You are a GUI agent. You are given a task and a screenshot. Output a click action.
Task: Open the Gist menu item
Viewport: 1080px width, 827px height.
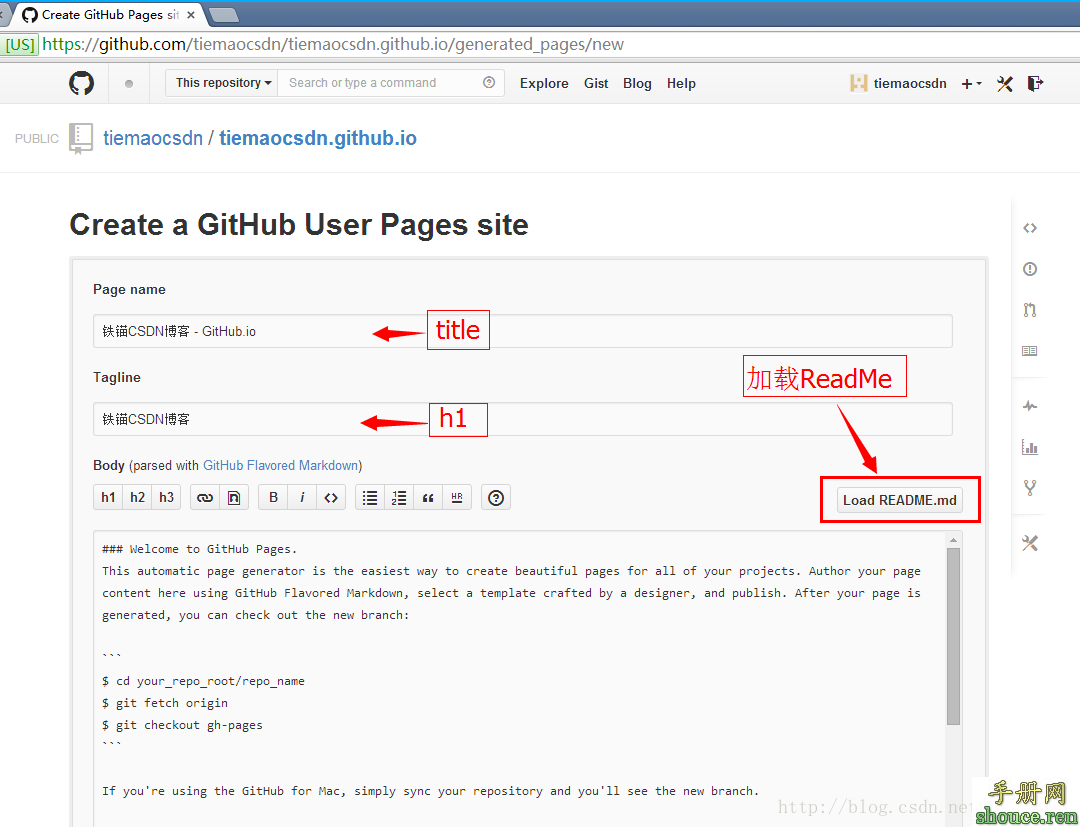point(596,83)
